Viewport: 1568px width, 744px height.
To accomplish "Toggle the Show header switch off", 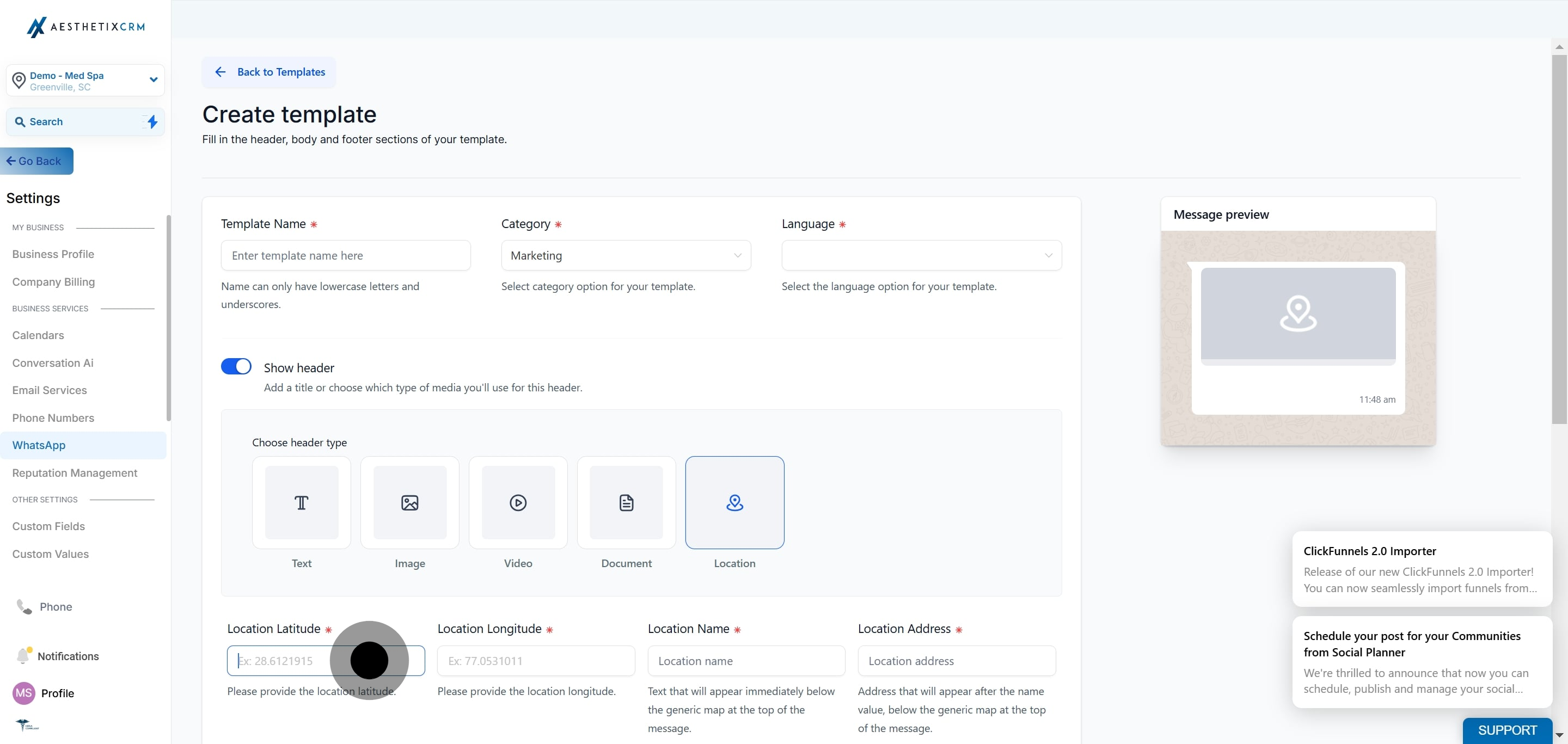I will pos(236,366).
